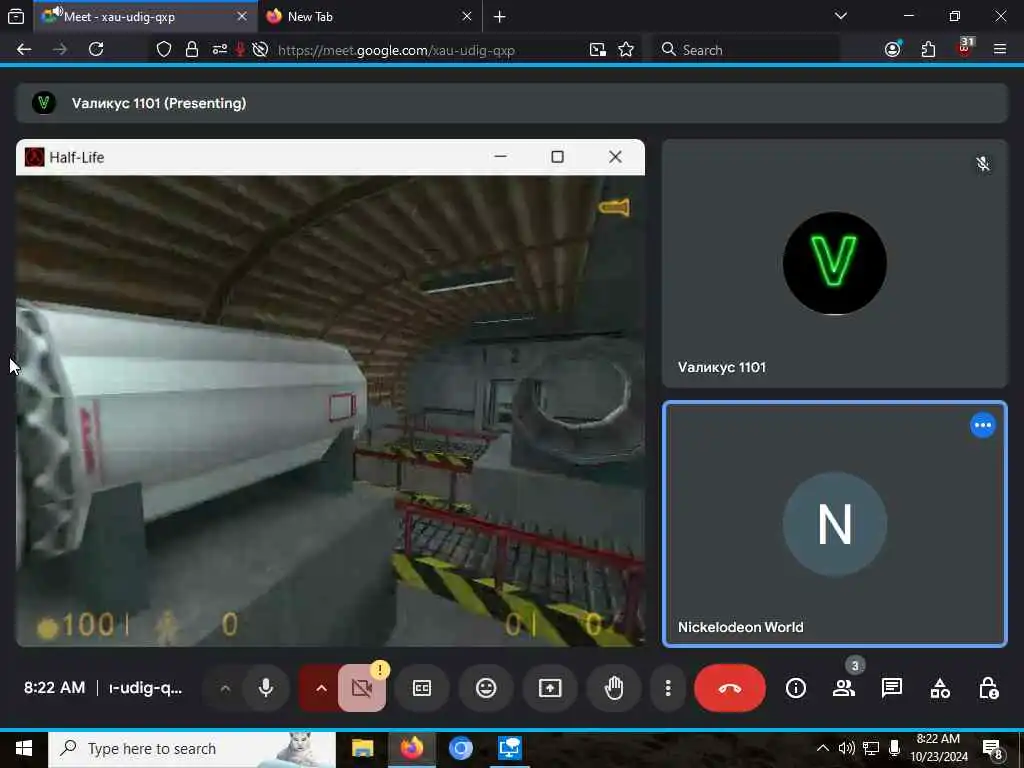Screen dimensions: 1024x768
Task: Open the Activities shapes icon
Action: coord(940,688)
